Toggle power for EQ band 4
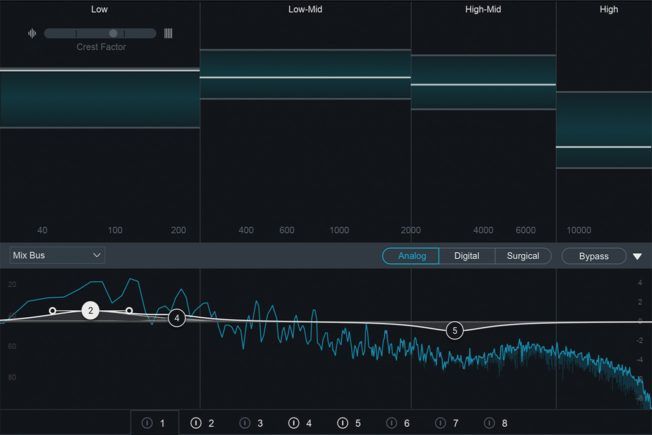Viewport: 652px width, 435px height. click(294, 423)
